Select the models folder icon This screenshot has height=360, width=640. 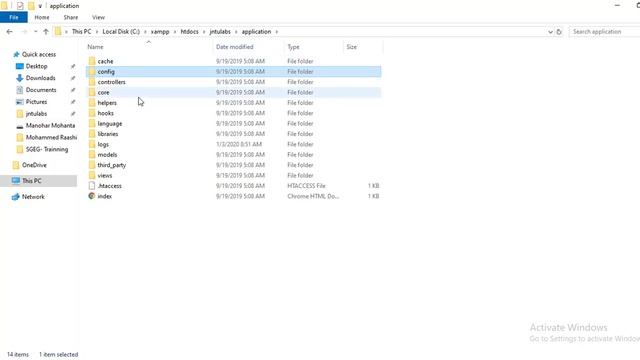[92, 155]
